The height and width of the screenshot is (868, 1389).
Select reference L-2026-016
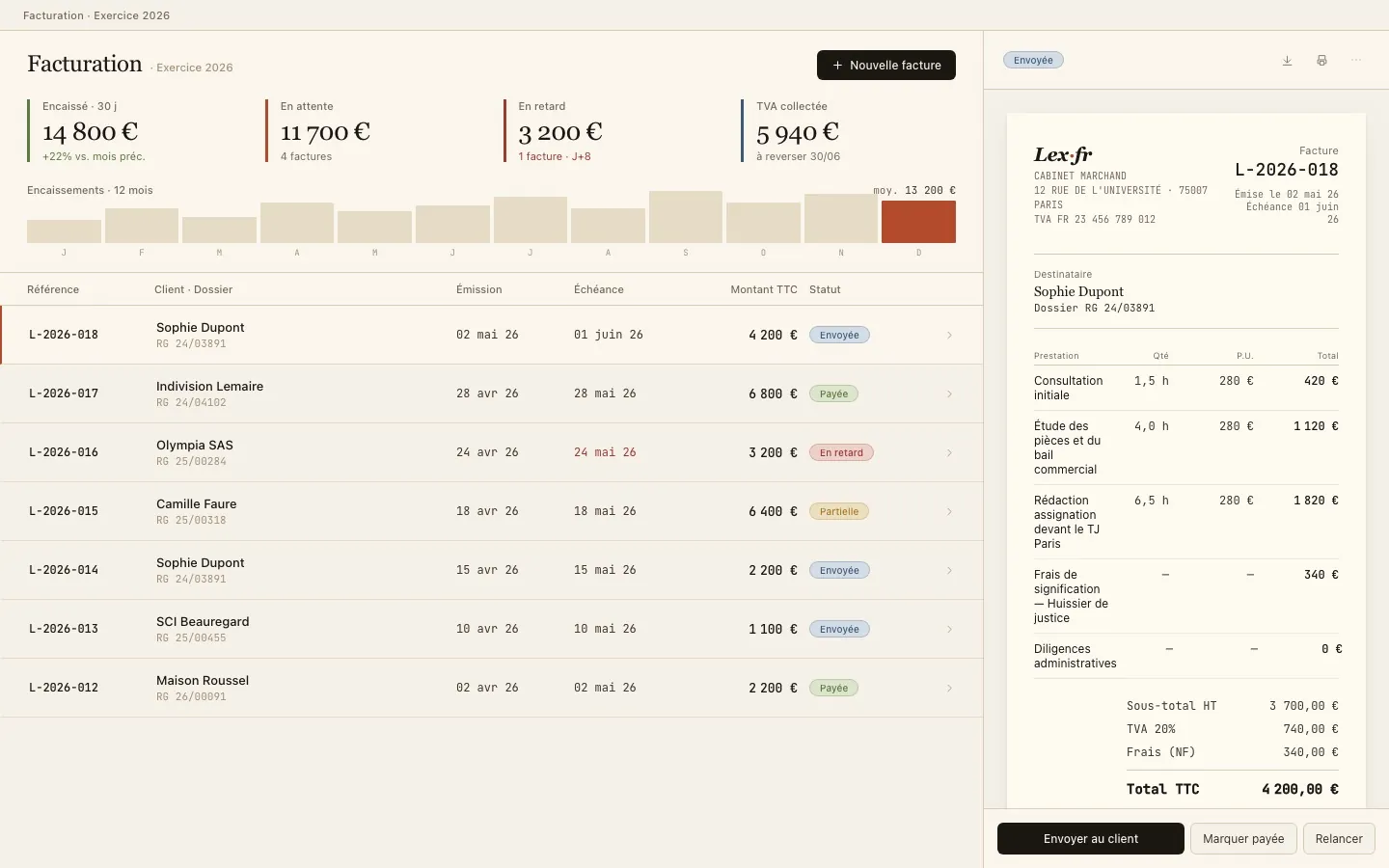pyautogui.click(x=64, y=452)
